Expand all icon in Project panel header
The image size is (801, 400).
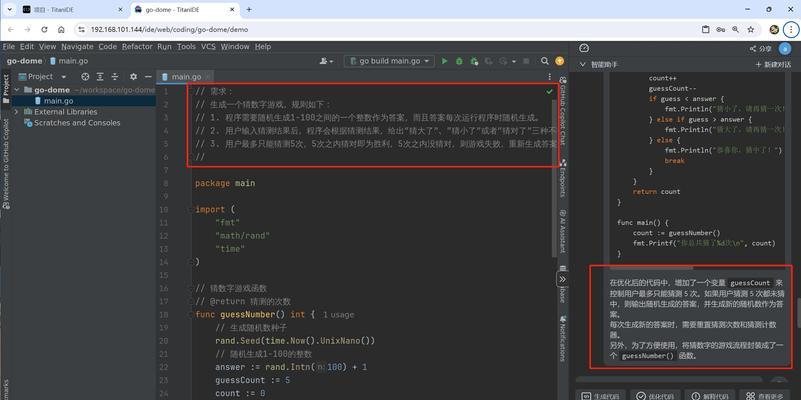pyautogui.click(x=100, y=77)
